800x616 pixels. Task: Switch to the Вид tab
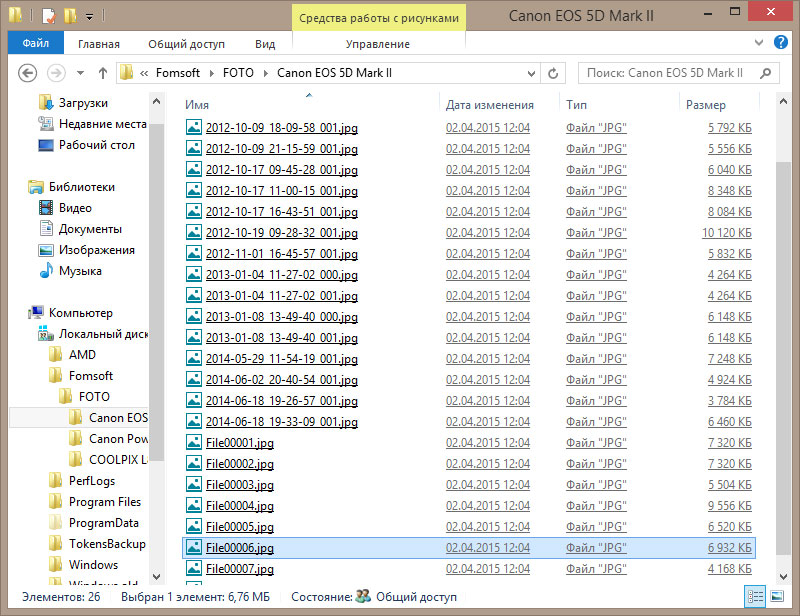[265, 43]
